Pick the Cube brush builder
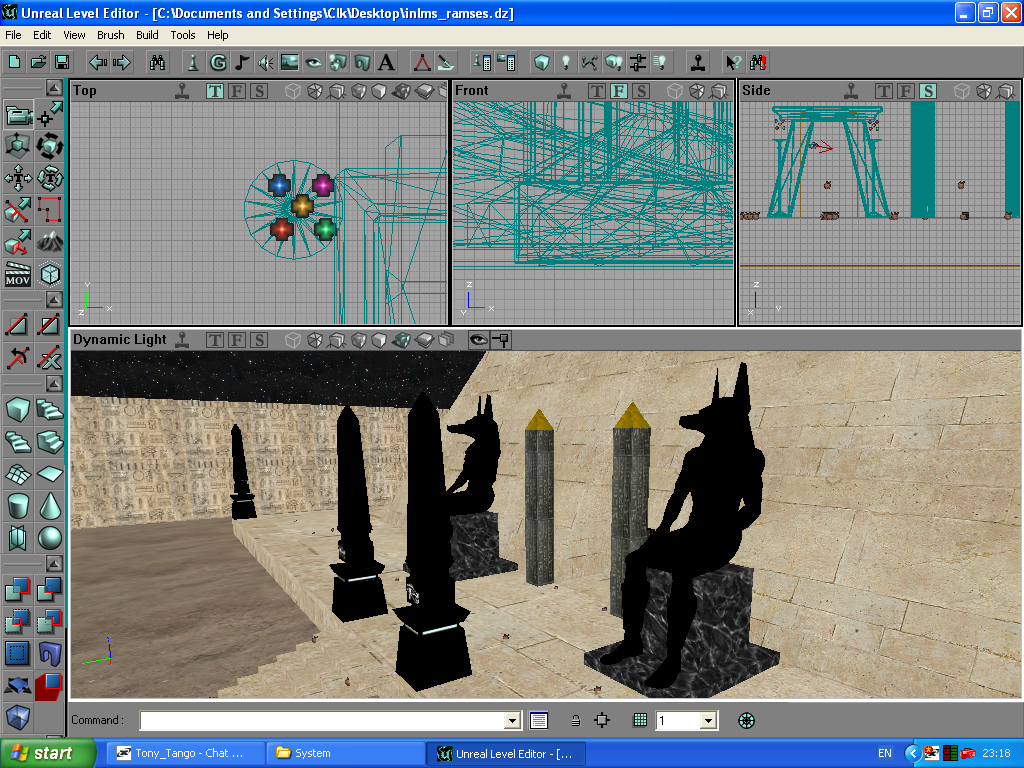 click(x=18, y=410)
